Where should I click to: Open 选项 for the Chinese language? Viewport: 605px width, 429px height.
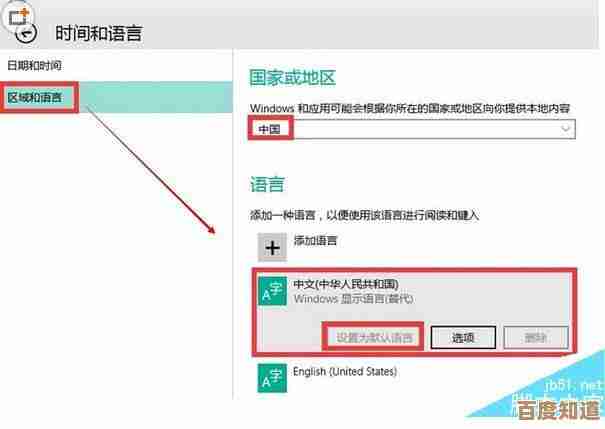coord(463,338)
